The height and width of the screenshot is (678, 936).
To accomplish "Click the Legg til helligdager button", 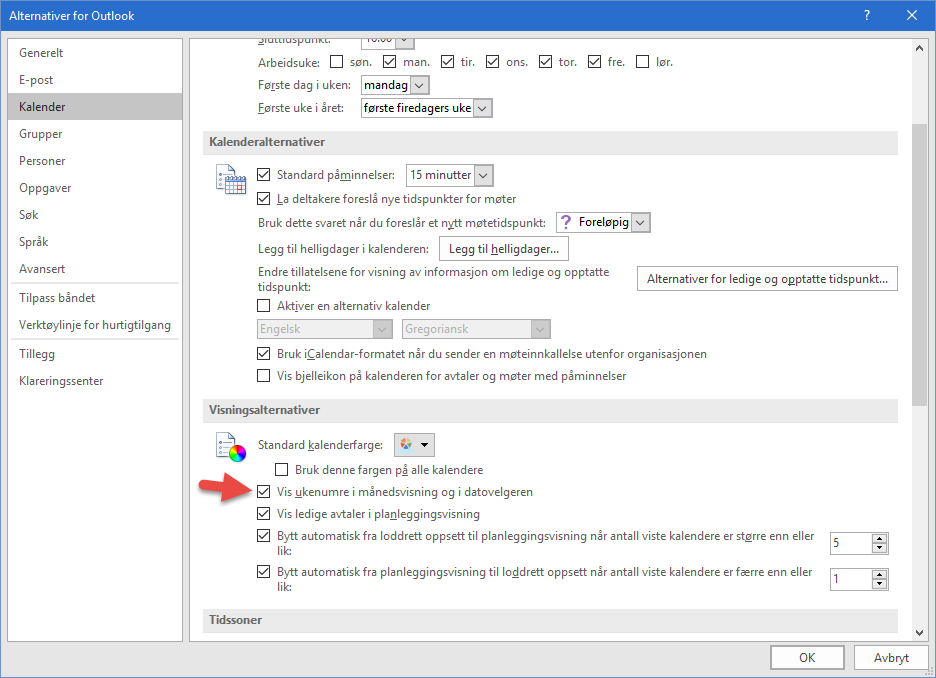I will point(504,249).
